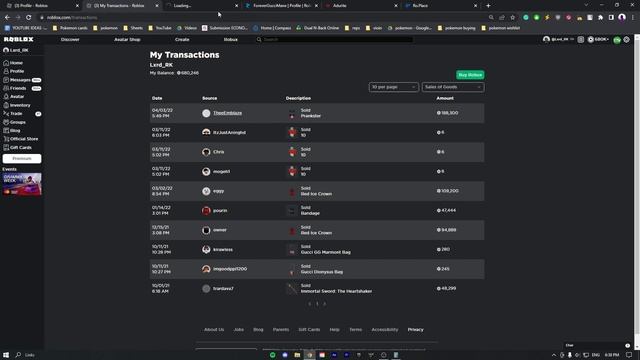Viewport: 640px width, 360px height.
Task: Click the Premium button in the sidebar
Action: (22, 158)
